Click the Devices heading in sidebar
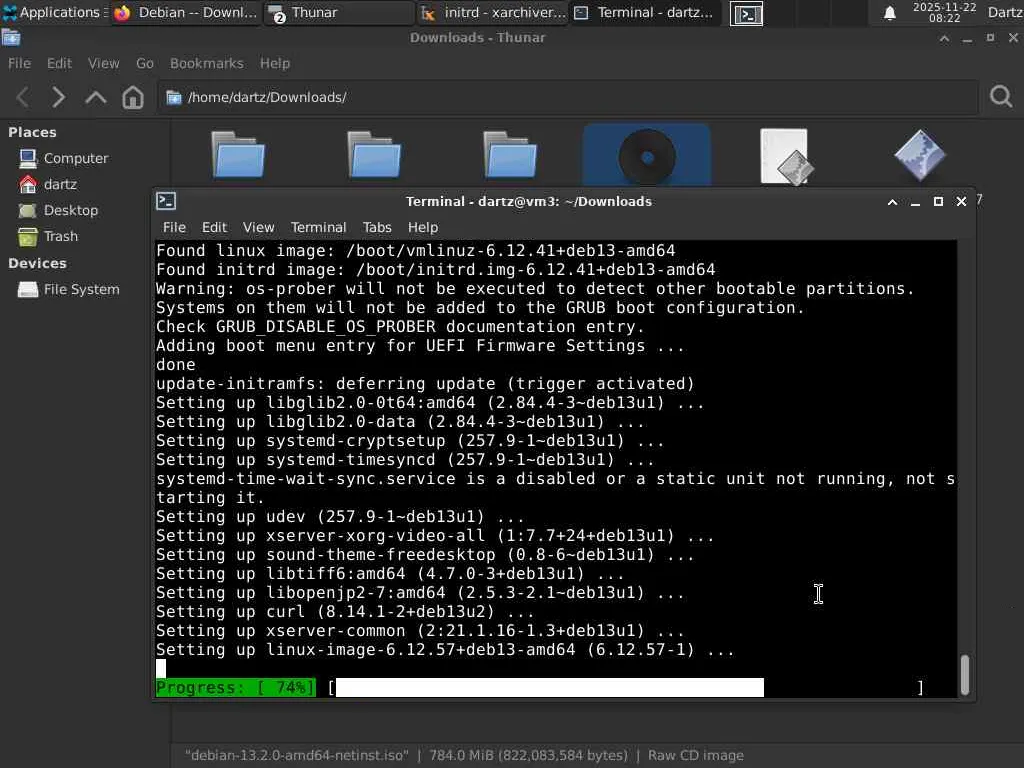Screen dimensions: 1024x768 coord(37,263)
